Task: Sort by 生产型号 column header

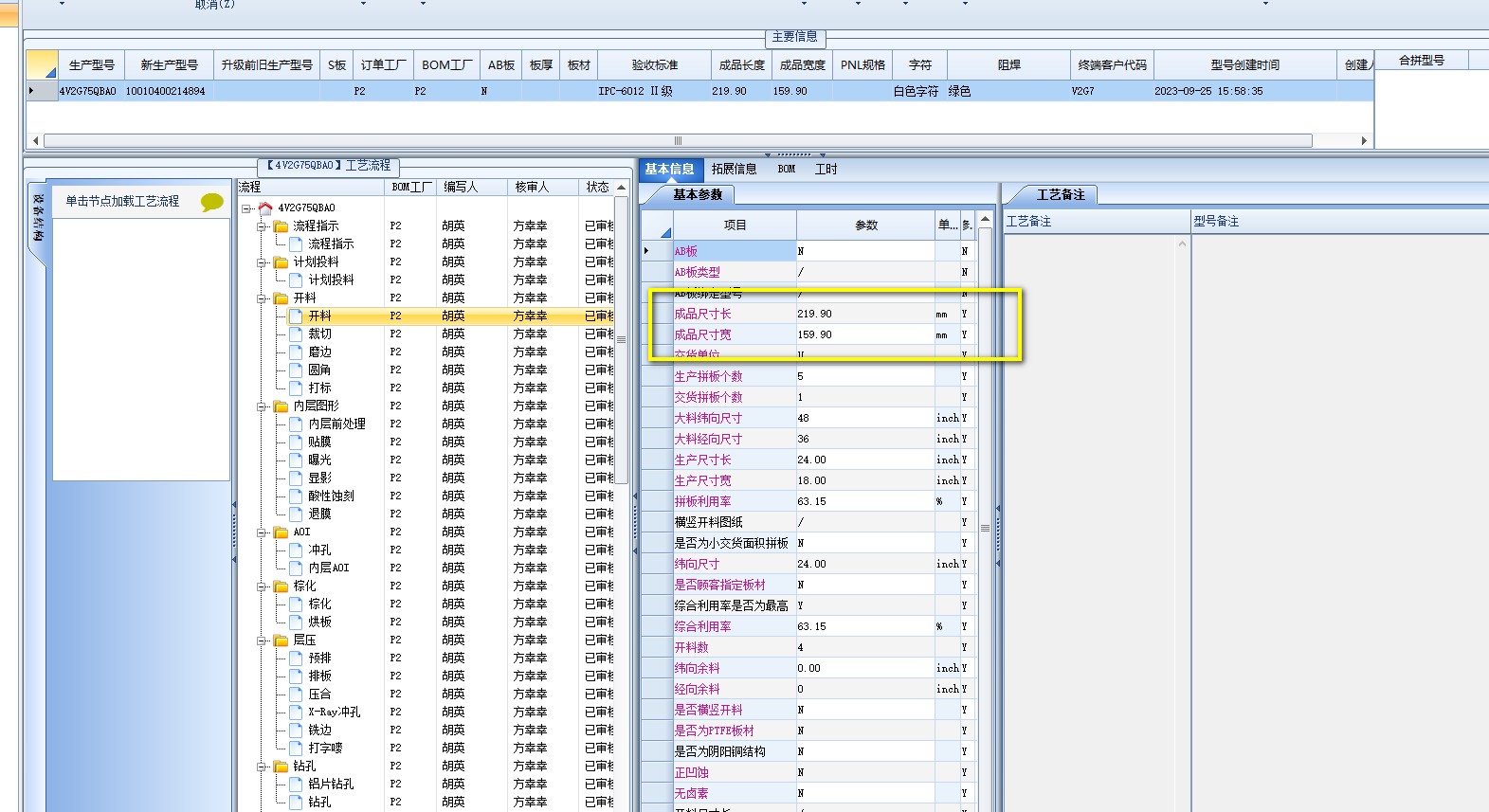Action: click(92, 64)
